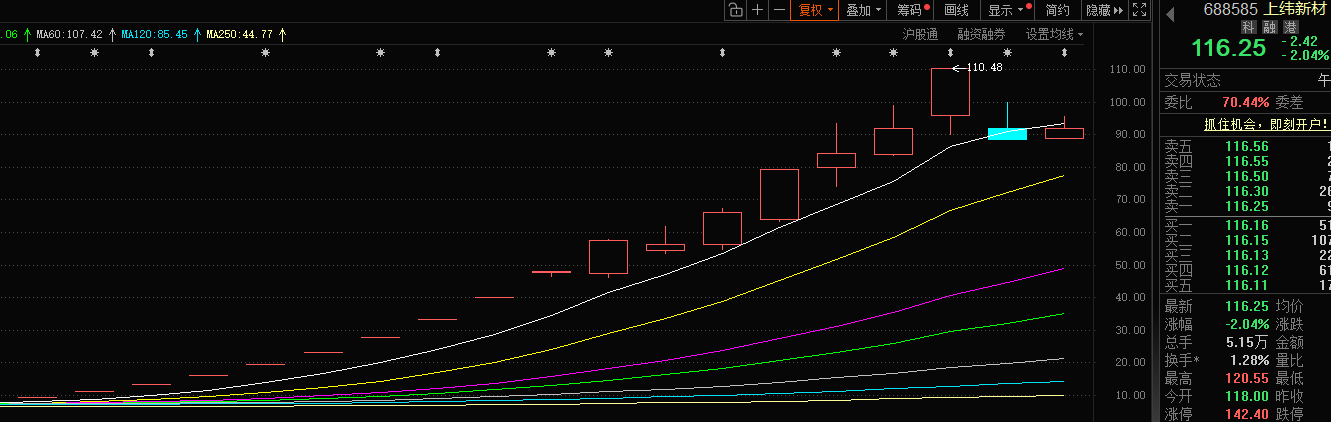Open the 复权 dropdown

[814, 10]
